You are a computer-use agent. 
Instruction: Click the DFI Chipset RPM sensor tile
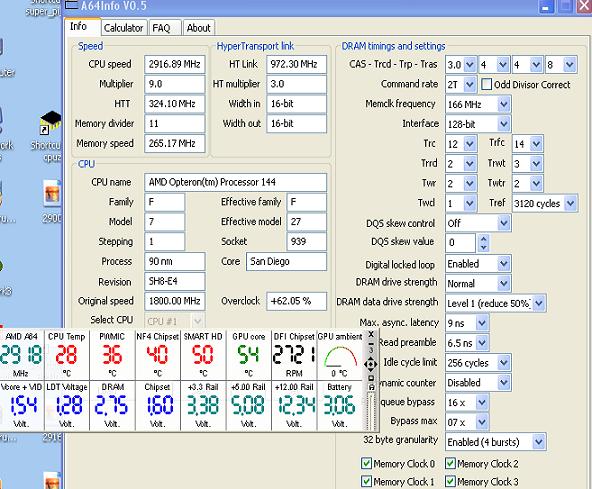[294, 354]
